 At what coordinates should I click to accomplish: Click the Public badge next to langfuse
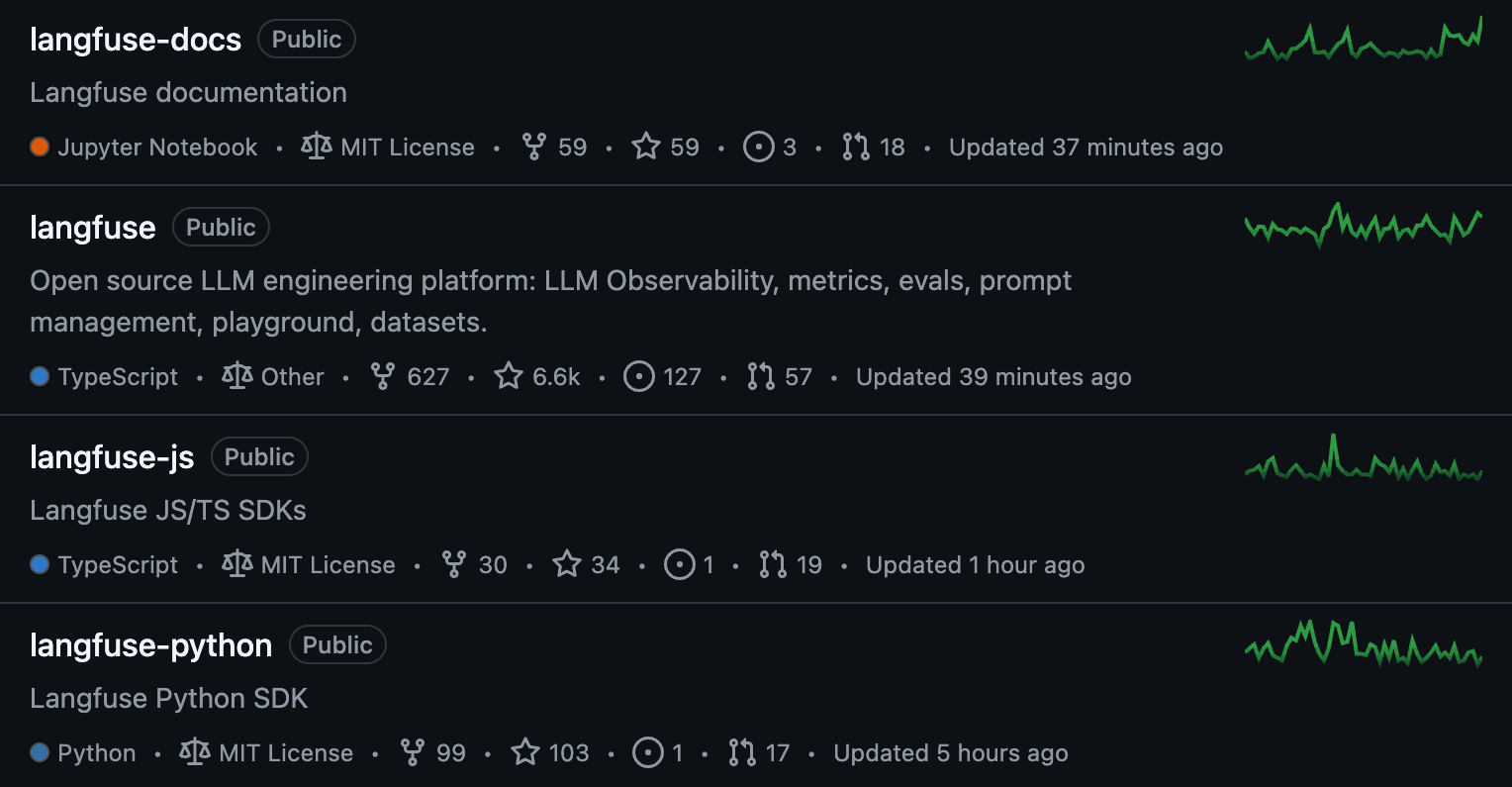point(221,228)
